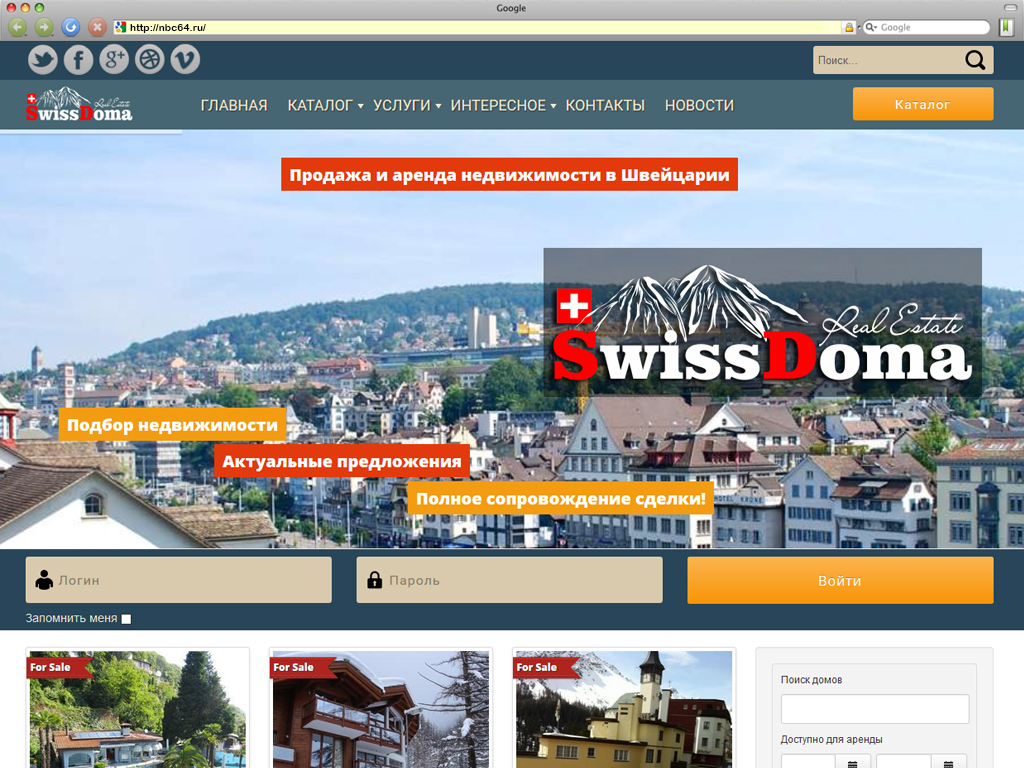1024x768 pixels.
Task: Open the Google search engine dropdown
Action: [871, 27]
